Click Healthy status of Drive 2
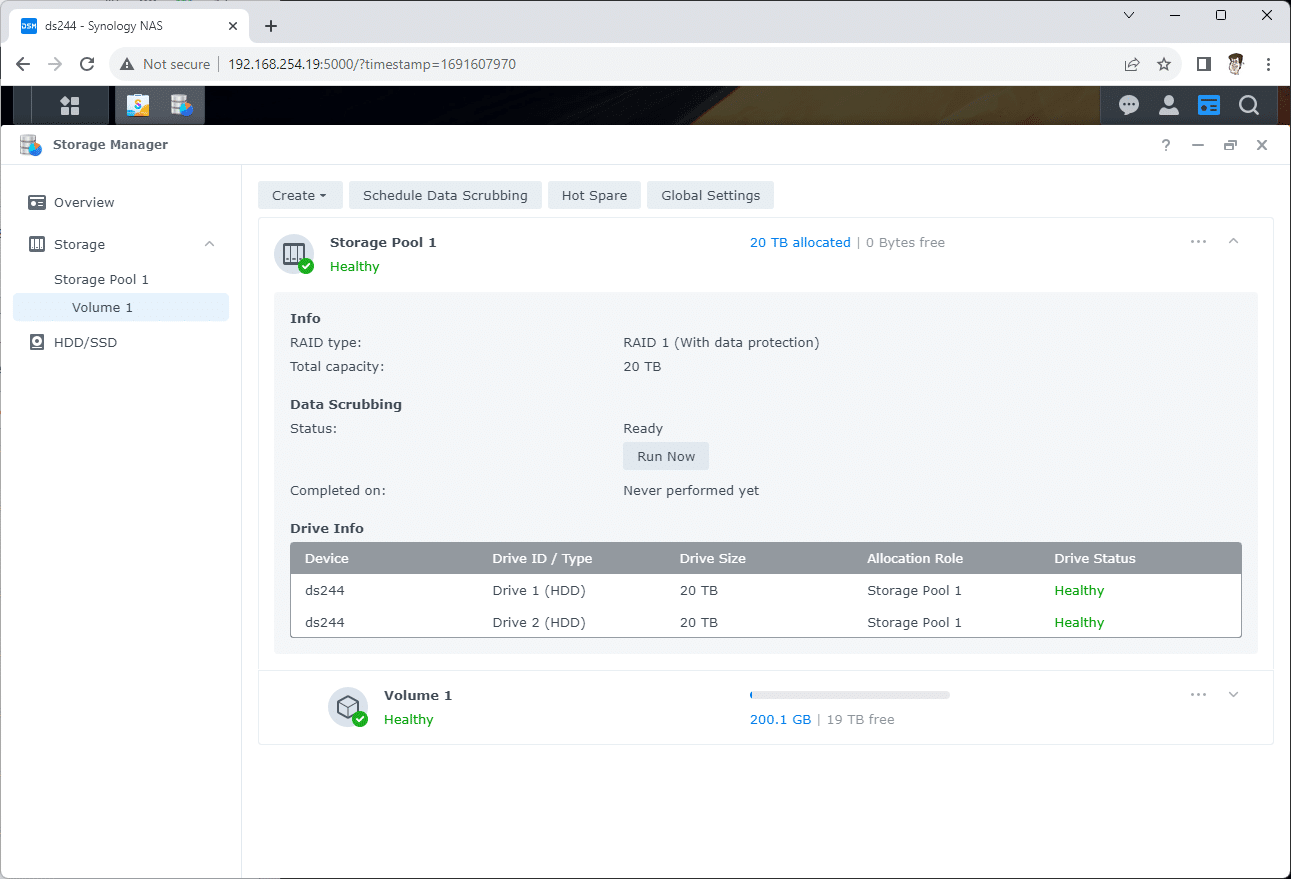The width and height of the screenshot is (1291, 879). coord(1079,622)
